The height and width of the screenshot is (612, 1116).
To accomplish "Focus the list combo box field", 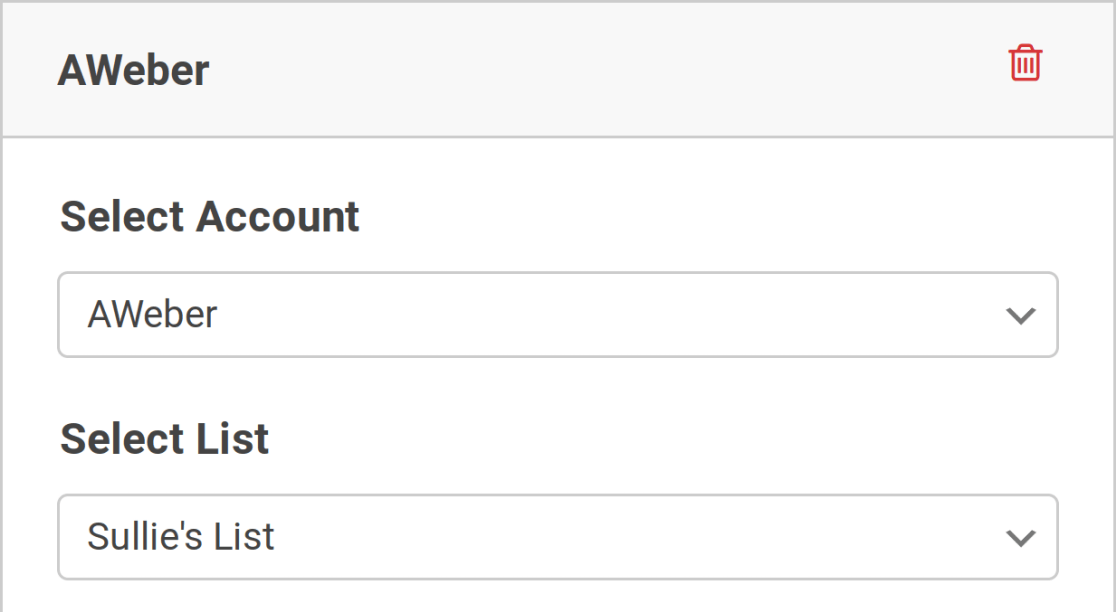I will (x=557, y=537).
